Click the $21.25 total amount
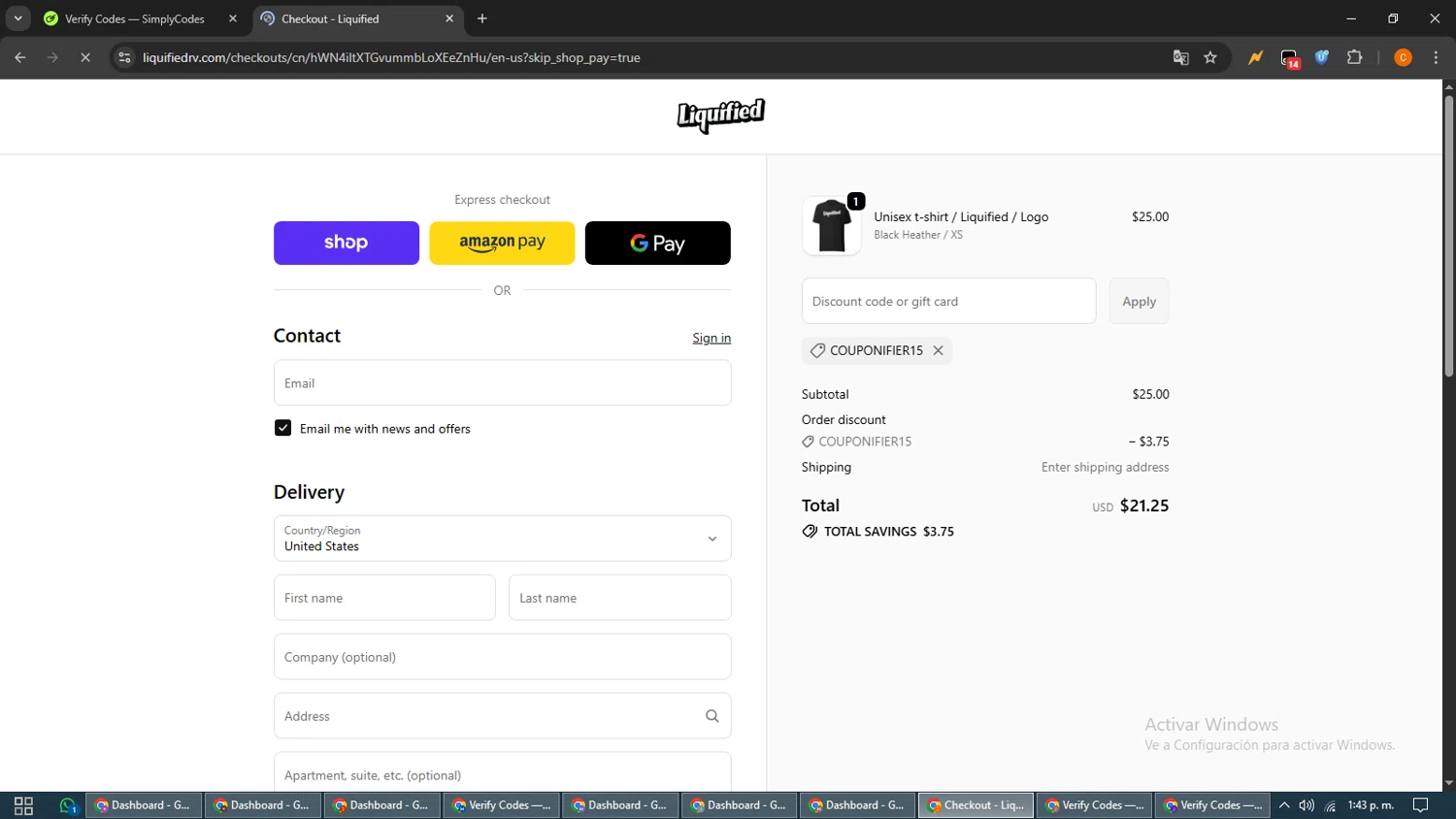Viewport: 1456px width, 819px height. 1144,506
